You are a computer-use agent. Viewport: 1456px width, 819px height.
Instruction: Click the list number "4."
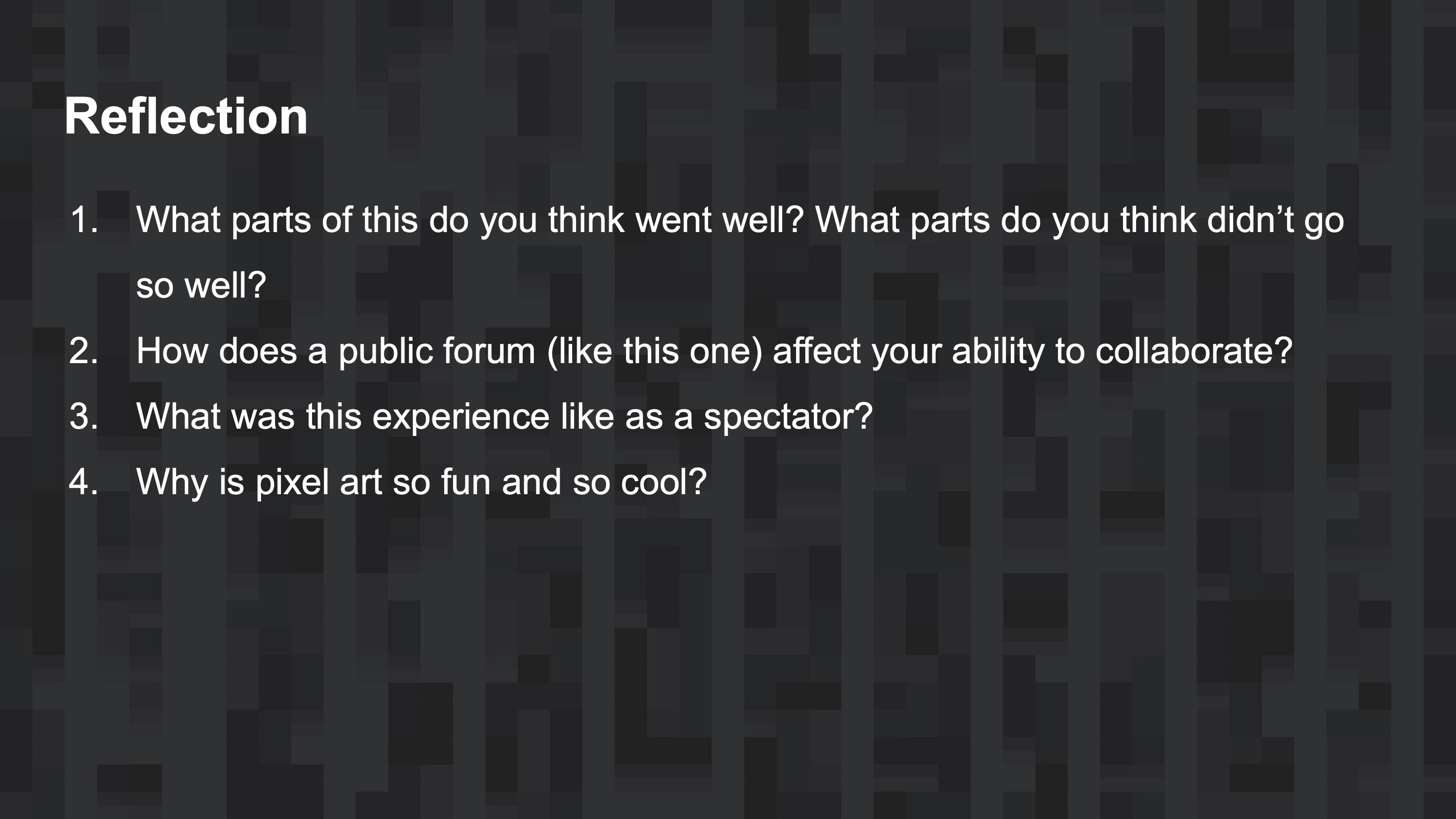[83, 482]
